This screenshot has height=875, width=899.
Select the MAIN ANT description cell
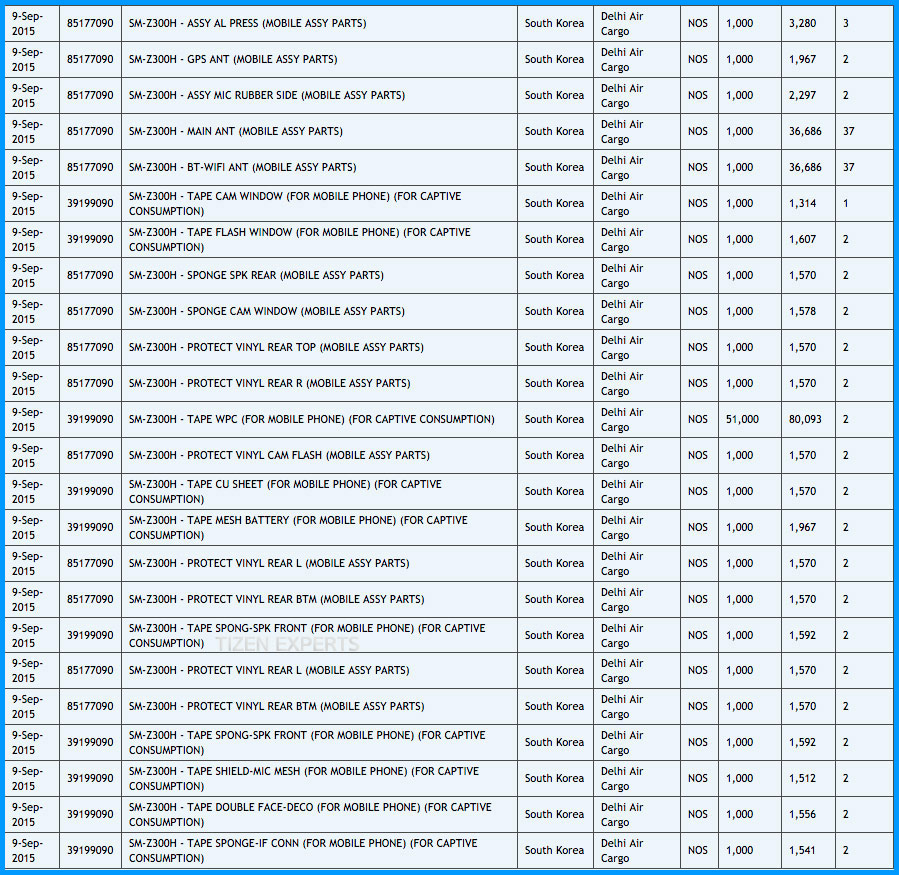click(236, 131)
